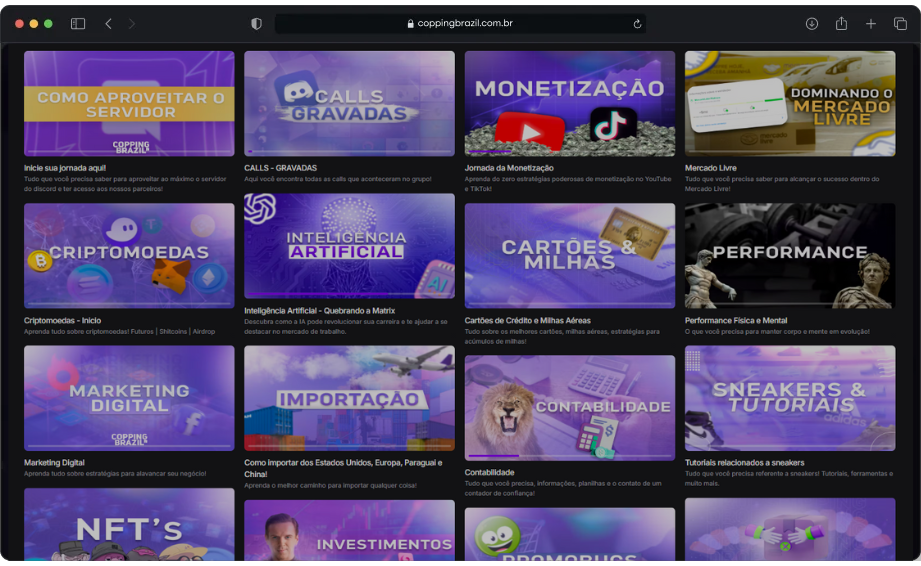This screenshot has width=921, height=566.
Task: Open the Criptomoedas course thumbnail
Action: (x=129, y=255)
